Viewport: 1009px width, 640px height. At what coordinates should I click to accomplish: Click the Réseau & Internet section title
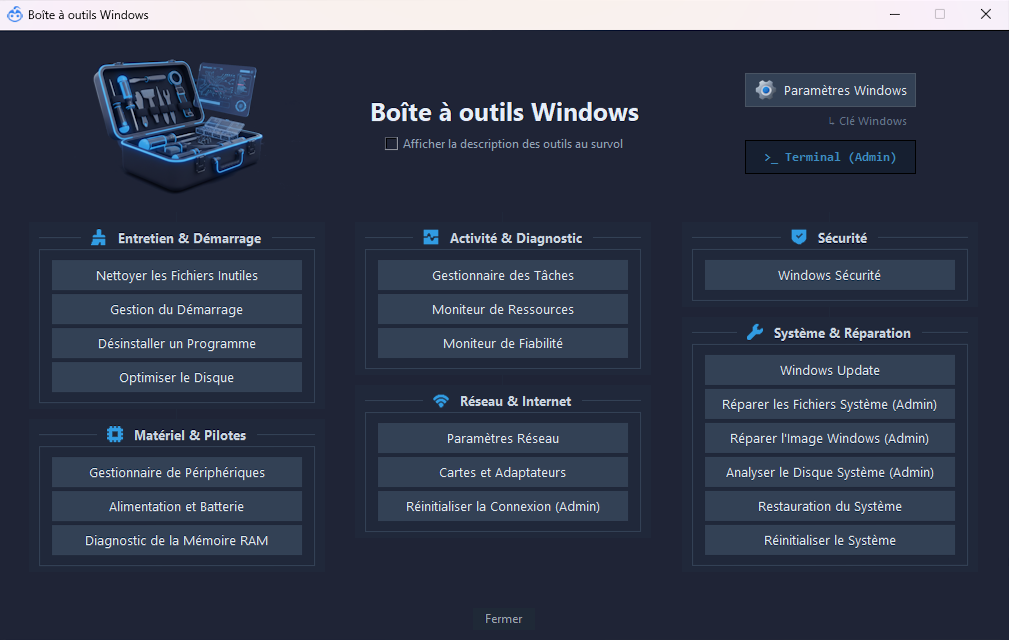515,401
